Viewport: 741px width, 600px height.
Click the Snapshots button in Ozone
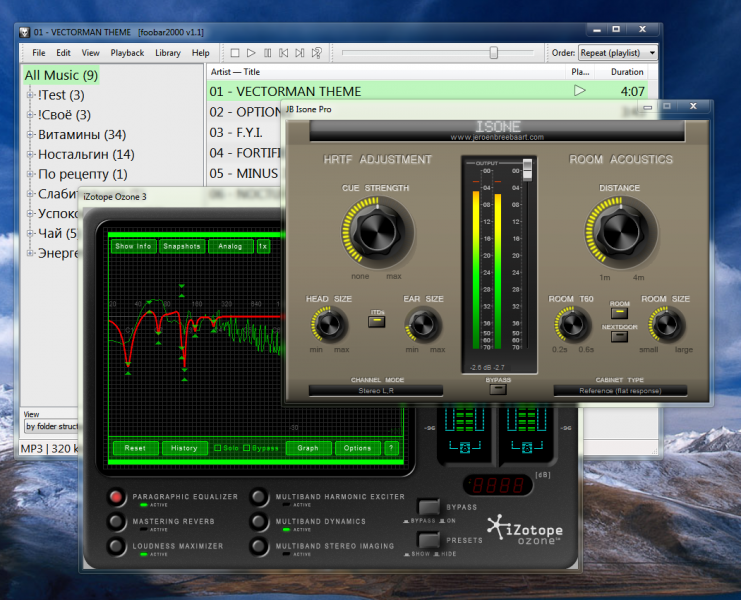click(181, 246)
